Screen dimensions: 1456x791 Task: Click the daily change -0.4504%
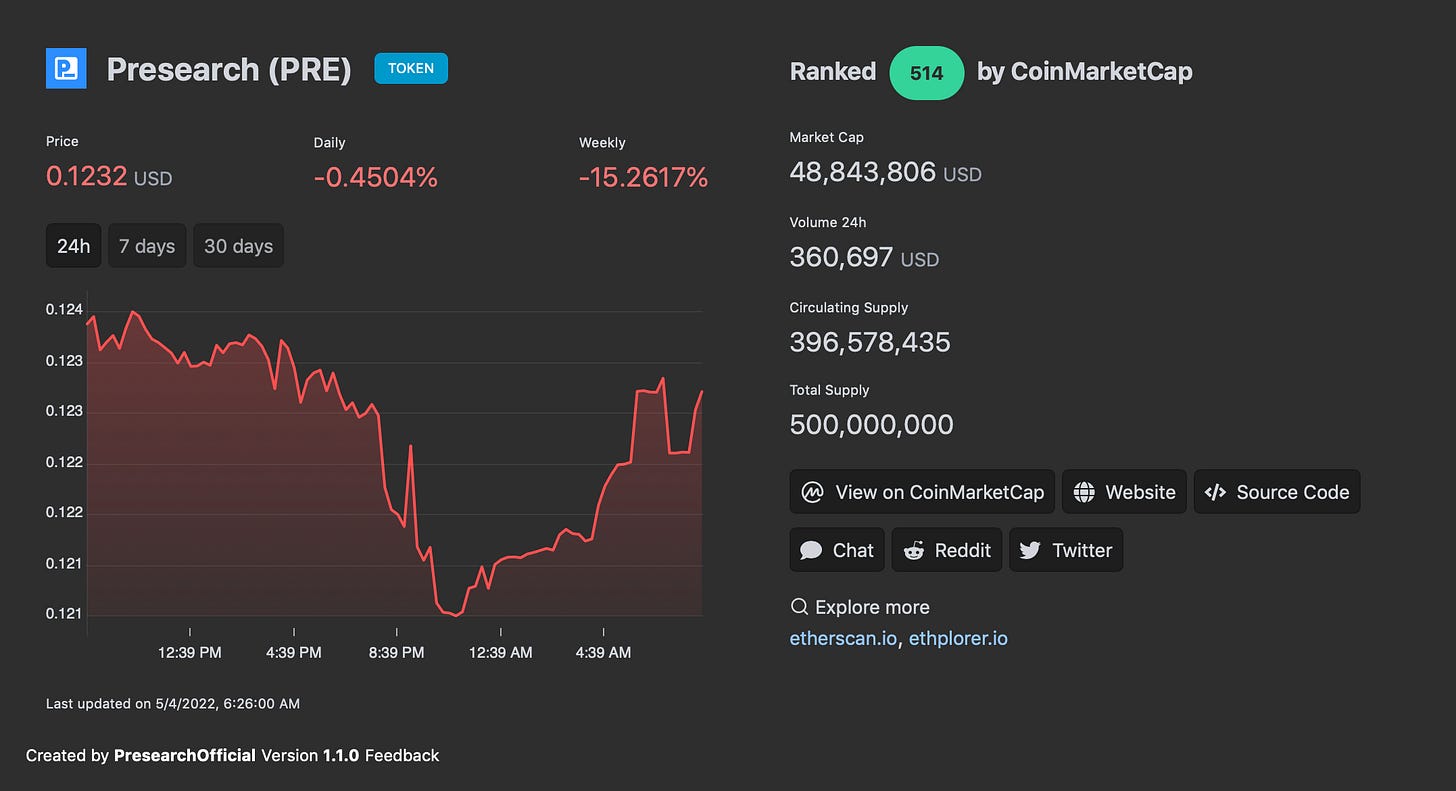(376, 177)
